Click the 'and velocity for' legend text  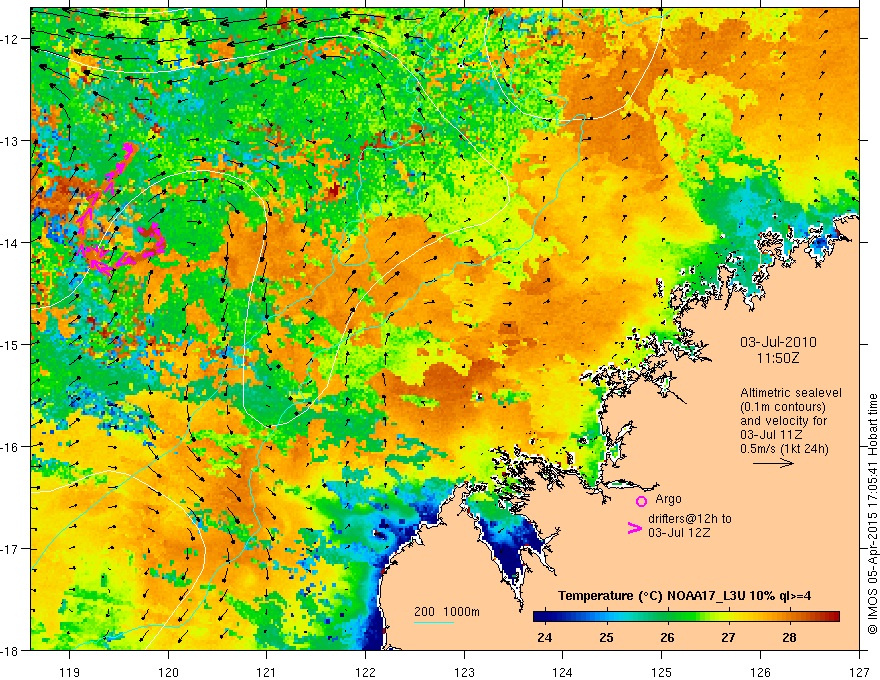coord(783,421)
